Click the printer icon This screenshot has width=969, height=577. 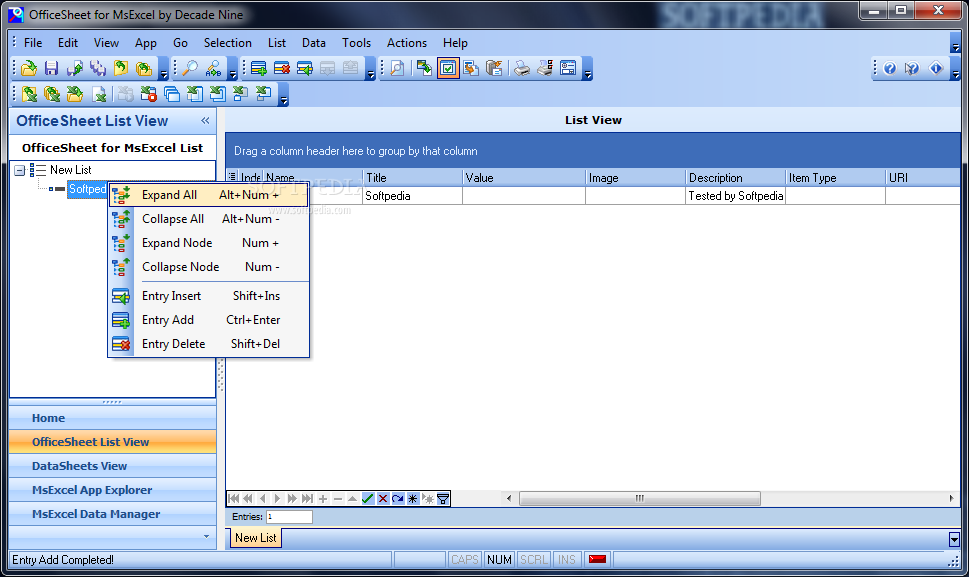click(522, 68)
